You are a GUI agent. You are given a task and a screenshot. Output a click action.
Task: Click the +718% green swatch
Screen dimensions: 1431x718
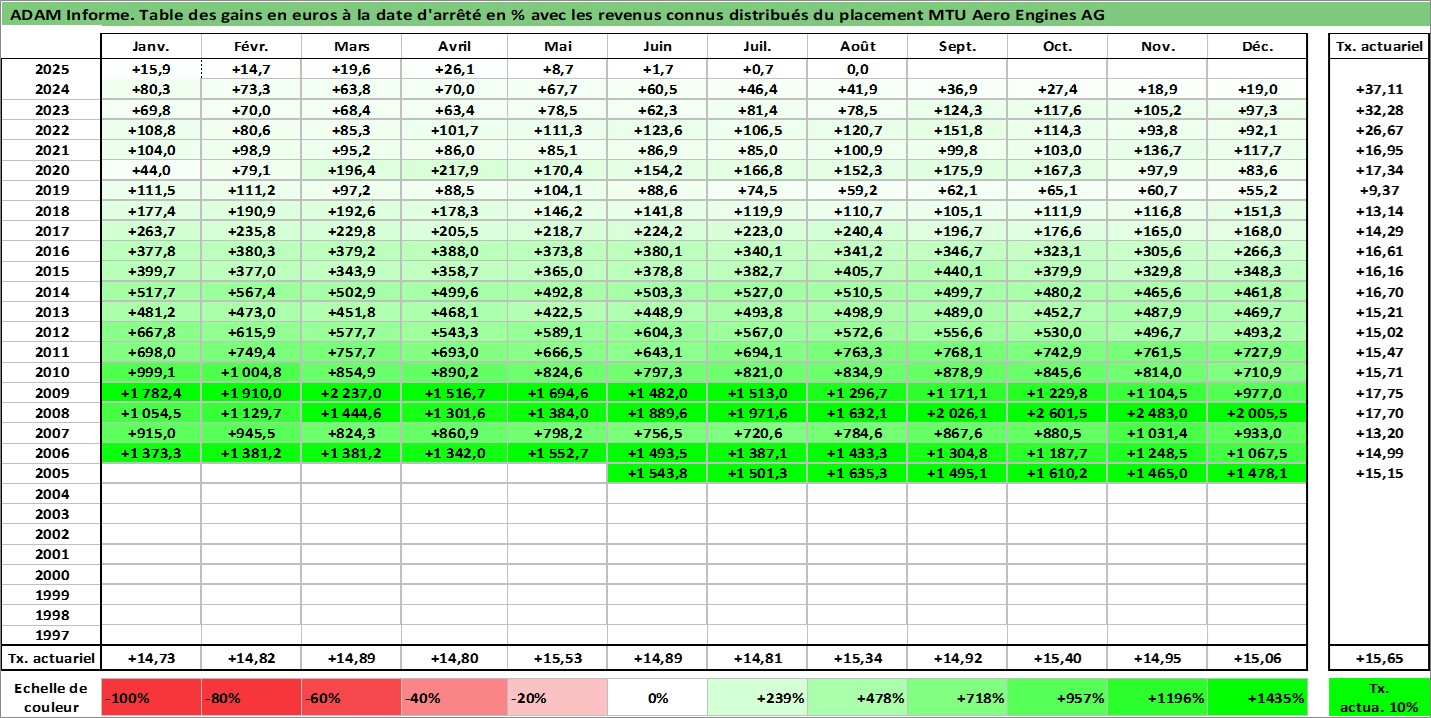tap(957, 698)
